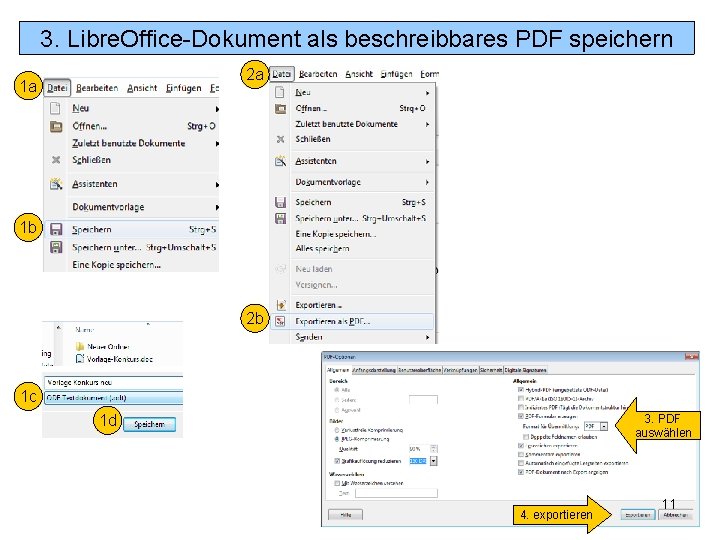This screenshot has height=540, width=720.
Task: Click the Speichern button in save dialog
Action: (x=150, y=424)
